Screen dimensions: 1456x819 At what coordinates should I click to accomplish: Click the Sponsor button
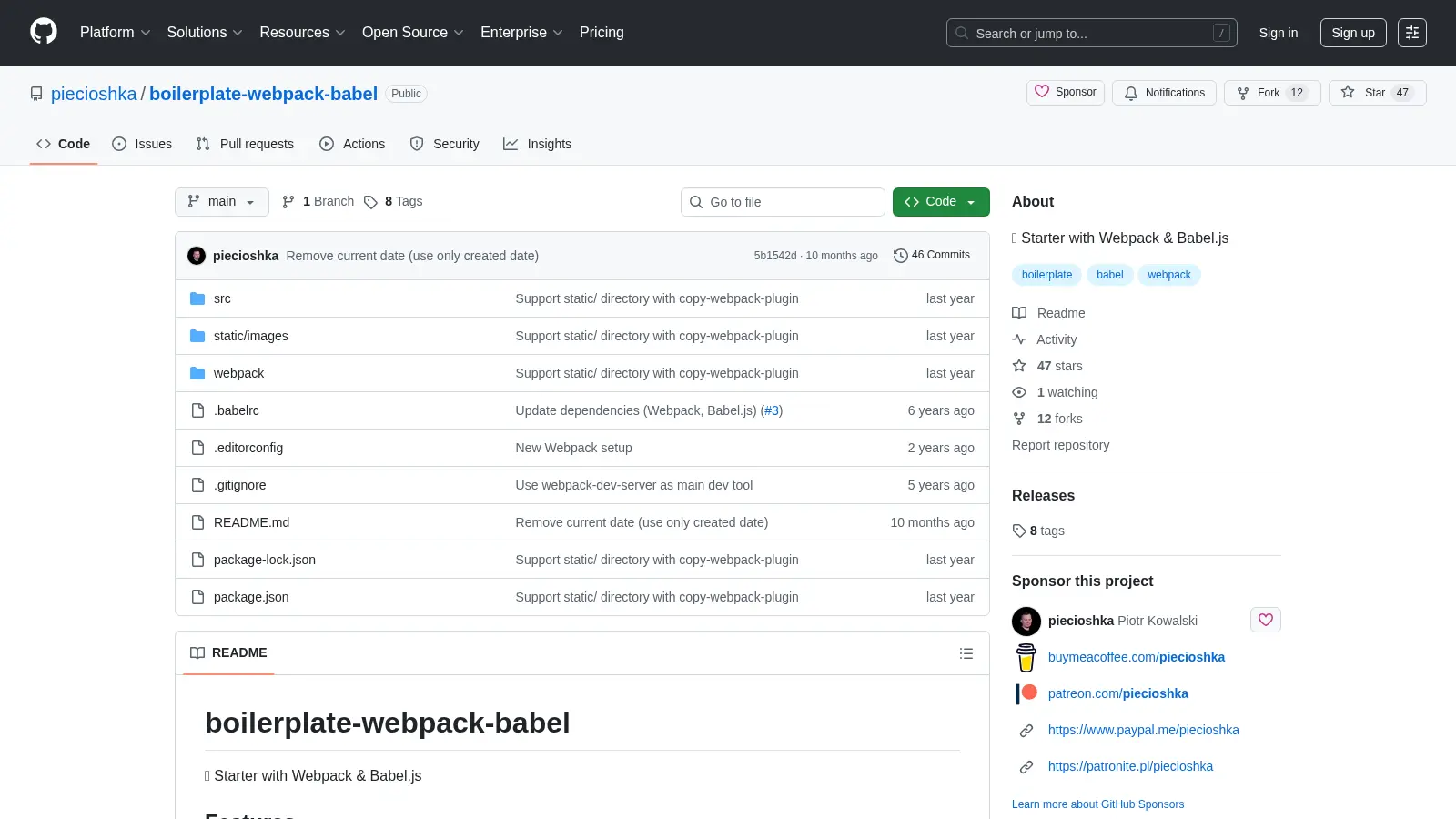[x=1066, y=93]
